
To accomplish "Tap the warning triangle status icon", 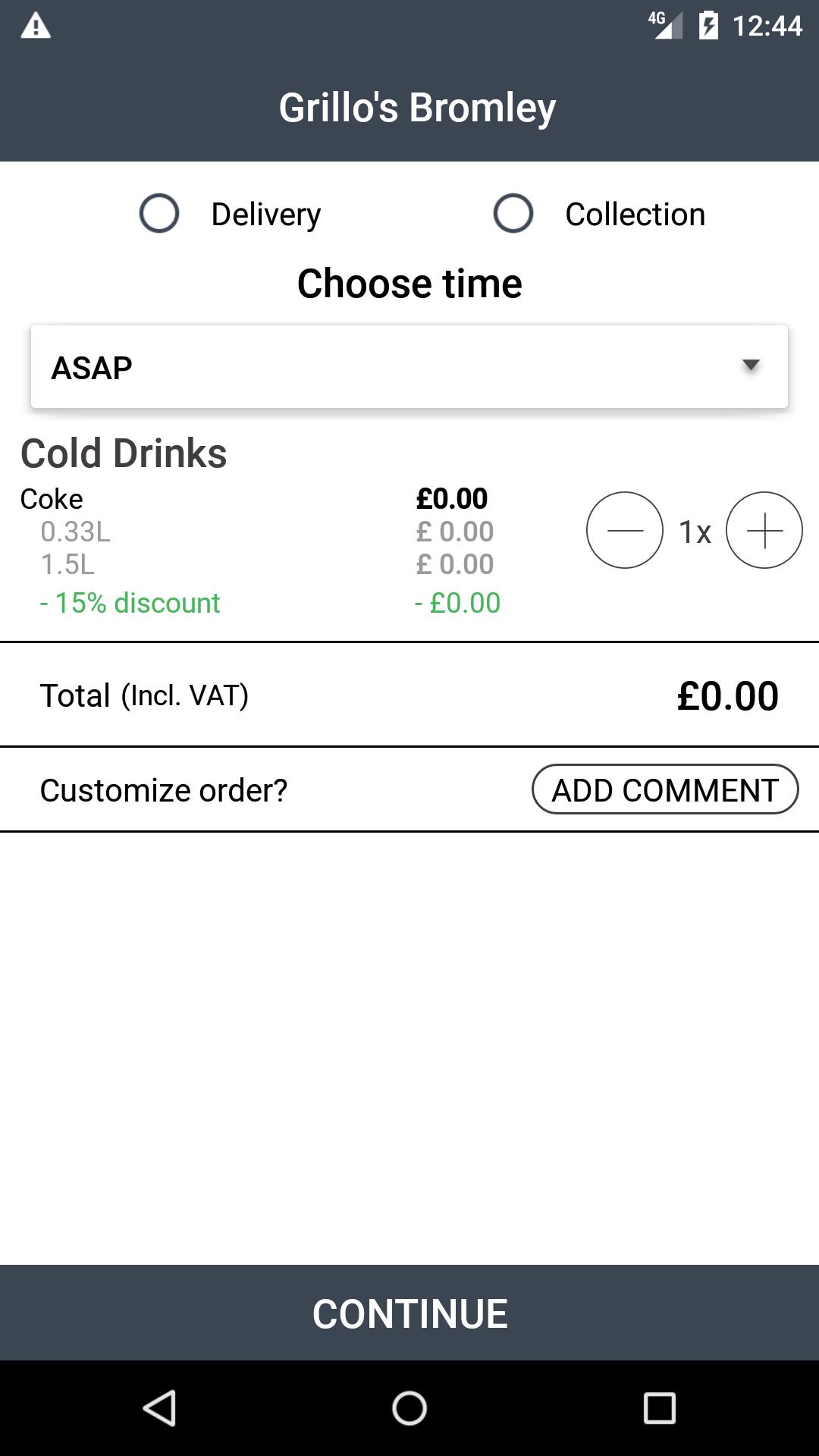I will pos(36,27).
